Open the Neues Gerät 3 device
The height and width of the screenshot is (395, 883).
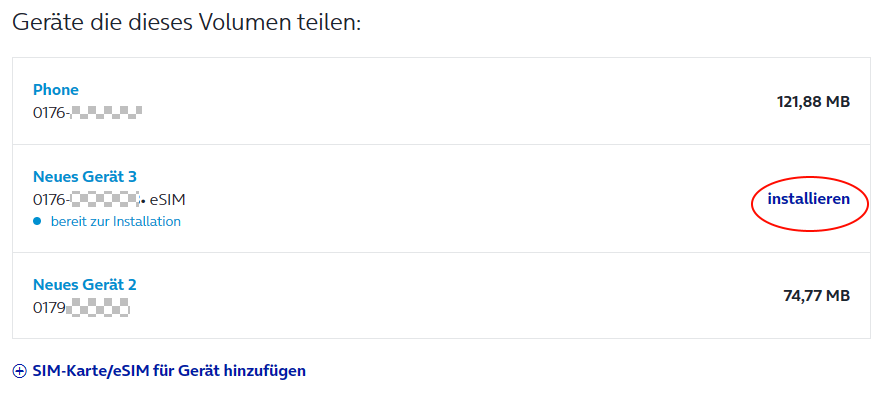coord(84,176)
